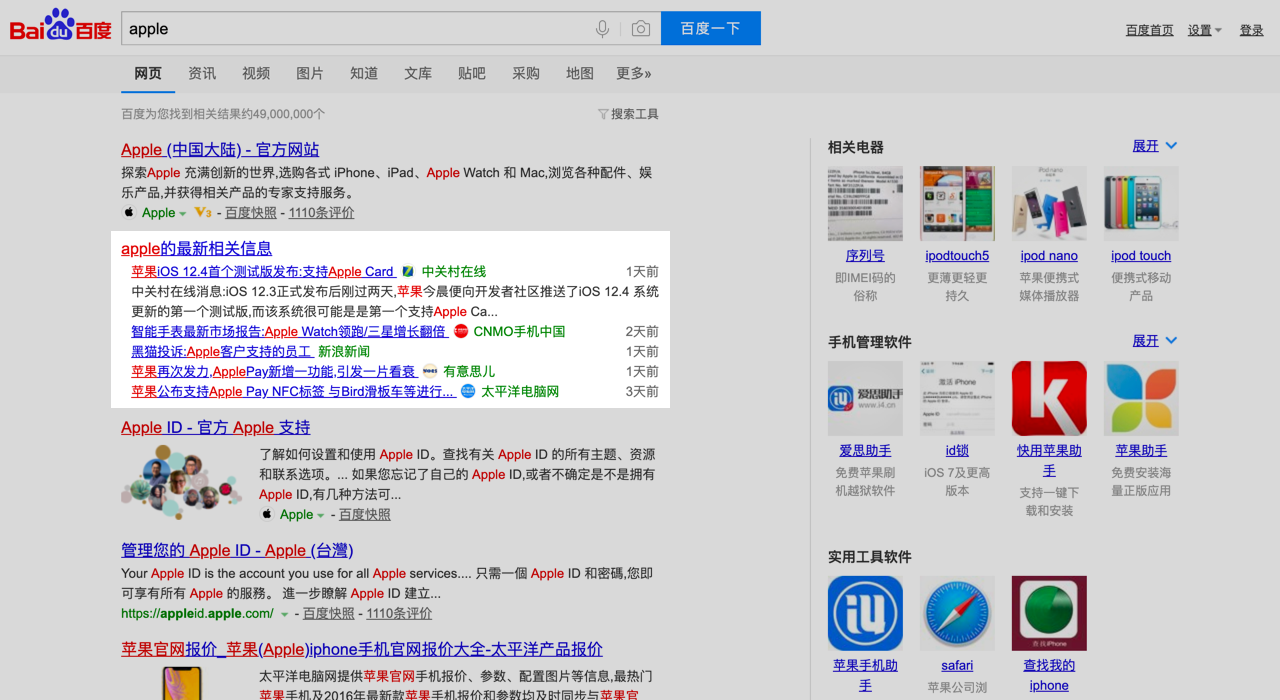Open the ipod nano text link

1049,256
